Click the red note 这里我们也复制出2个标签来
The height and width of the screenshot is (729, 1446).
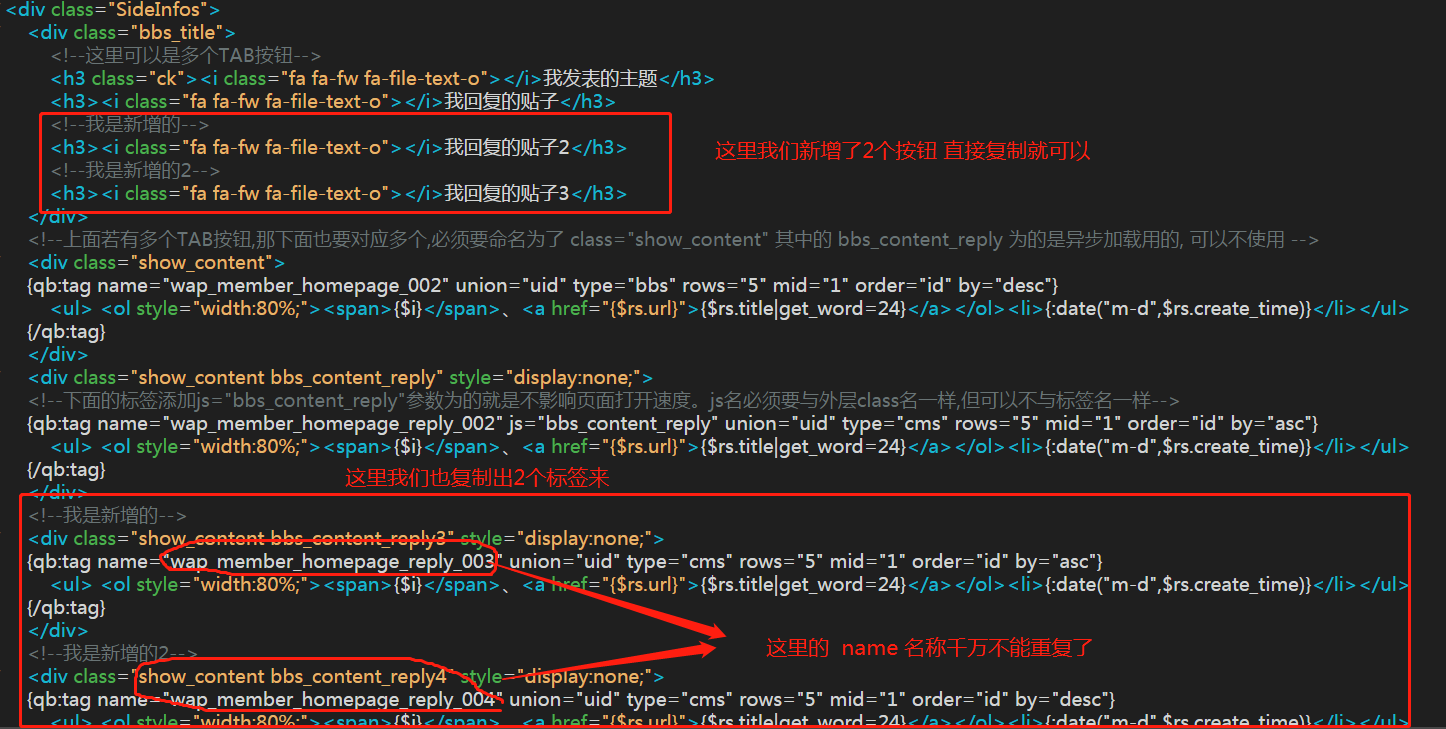[x=477, y=479]
